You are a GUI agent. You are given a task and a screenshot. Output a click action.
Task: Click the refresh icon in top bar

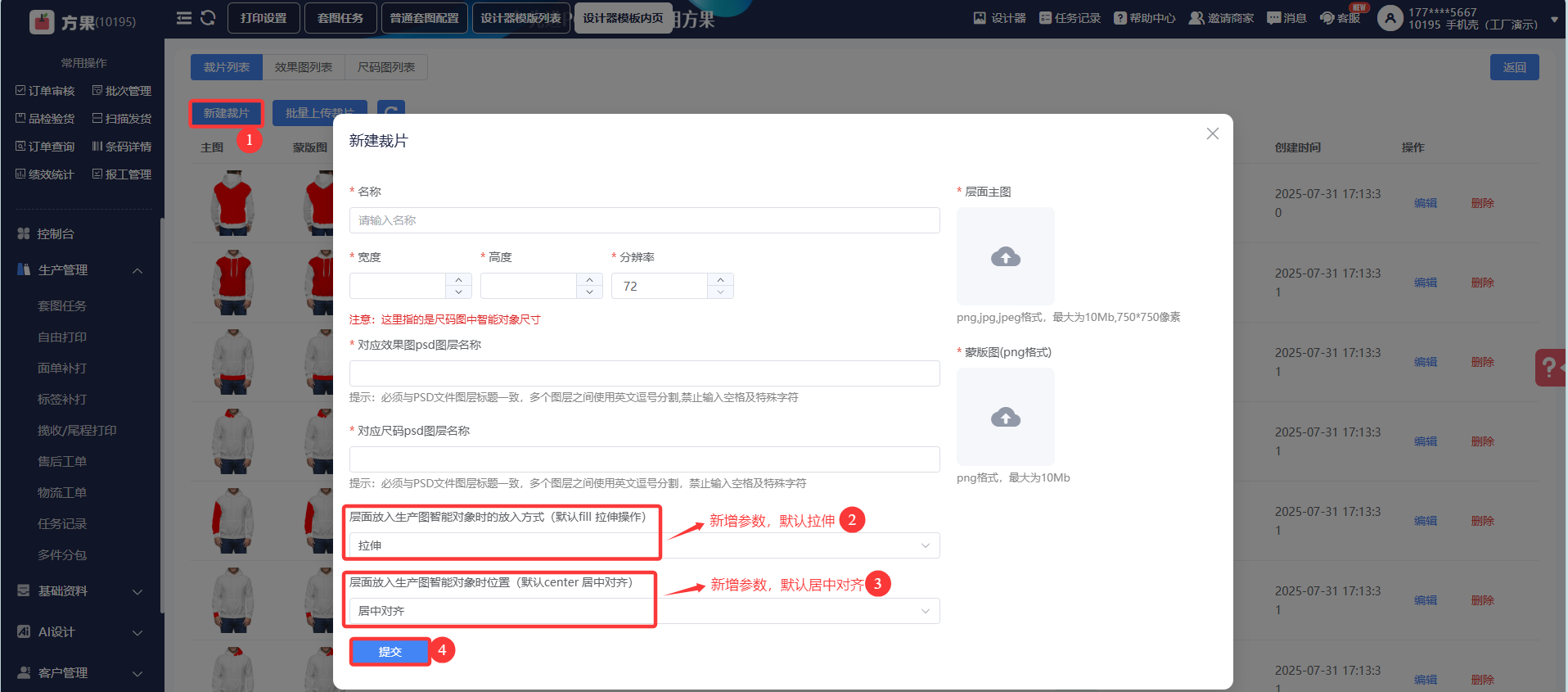(208, 18)
